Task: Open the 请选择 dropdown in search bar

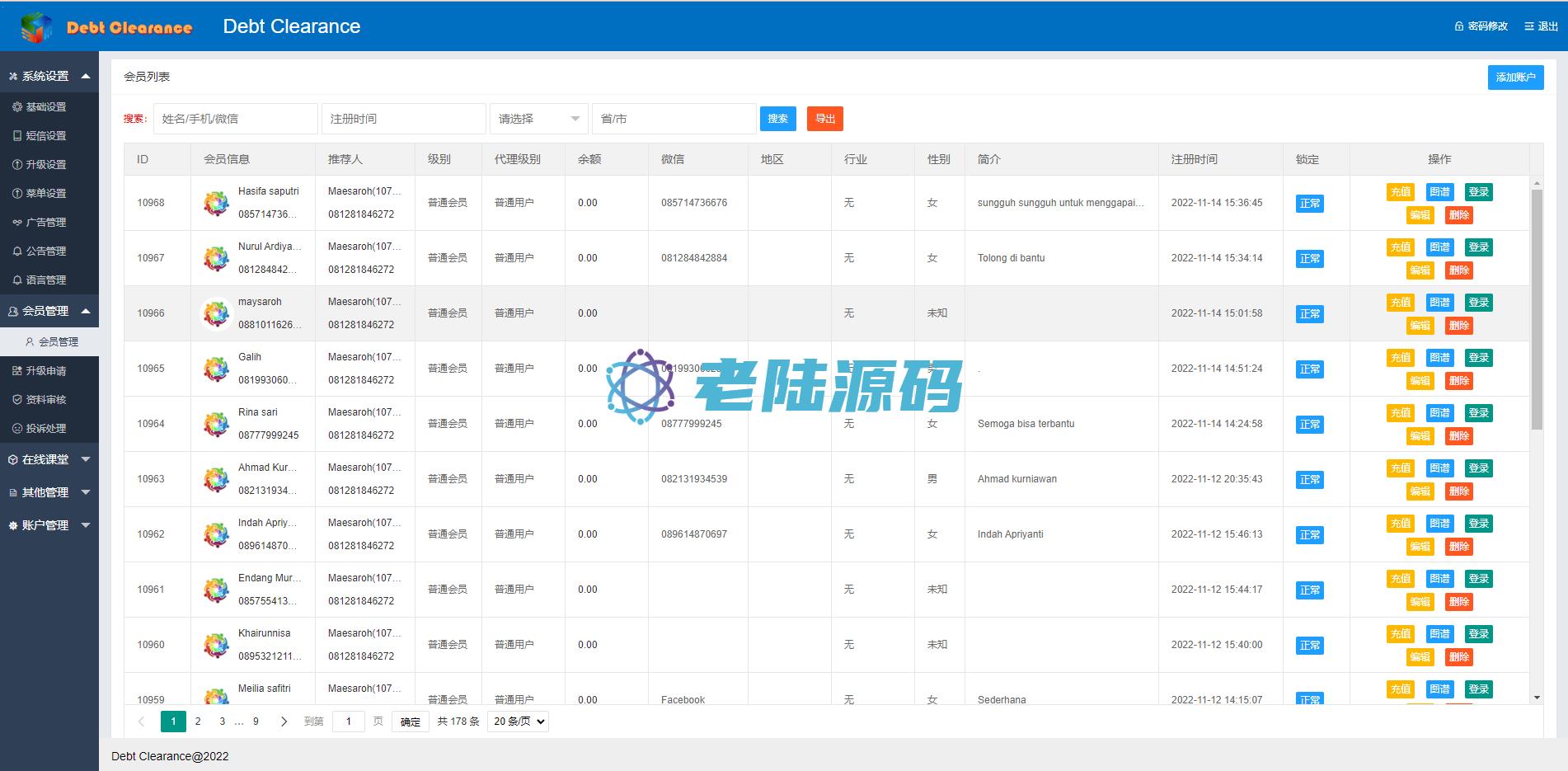Action: point(538,119)
